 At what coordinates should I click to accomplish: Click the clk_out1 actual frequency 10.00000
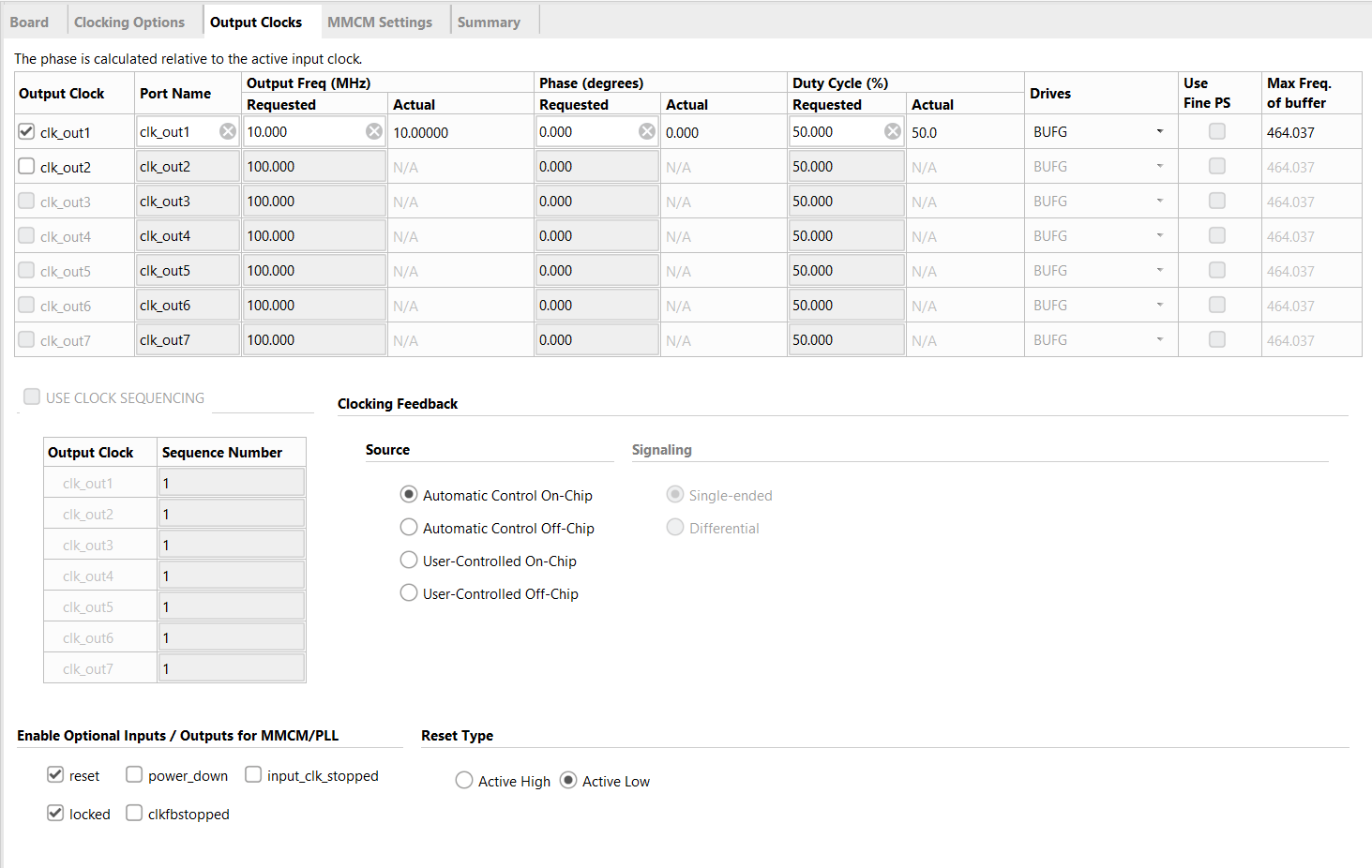421,132
